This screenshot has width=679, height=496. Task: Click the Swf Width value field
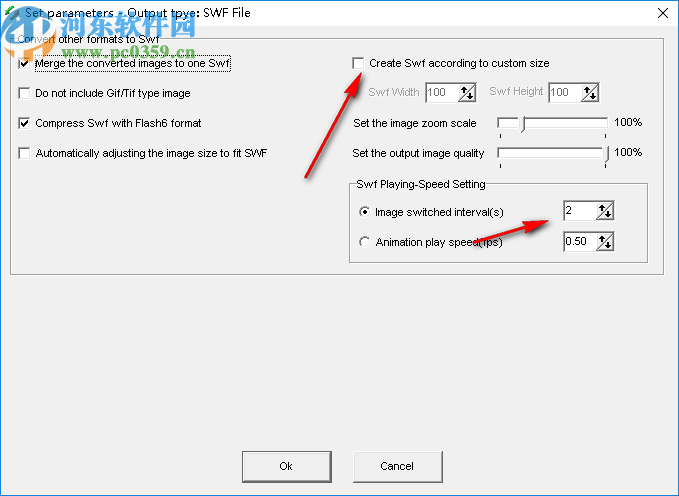pyautogui.click(x=442, y=92)
